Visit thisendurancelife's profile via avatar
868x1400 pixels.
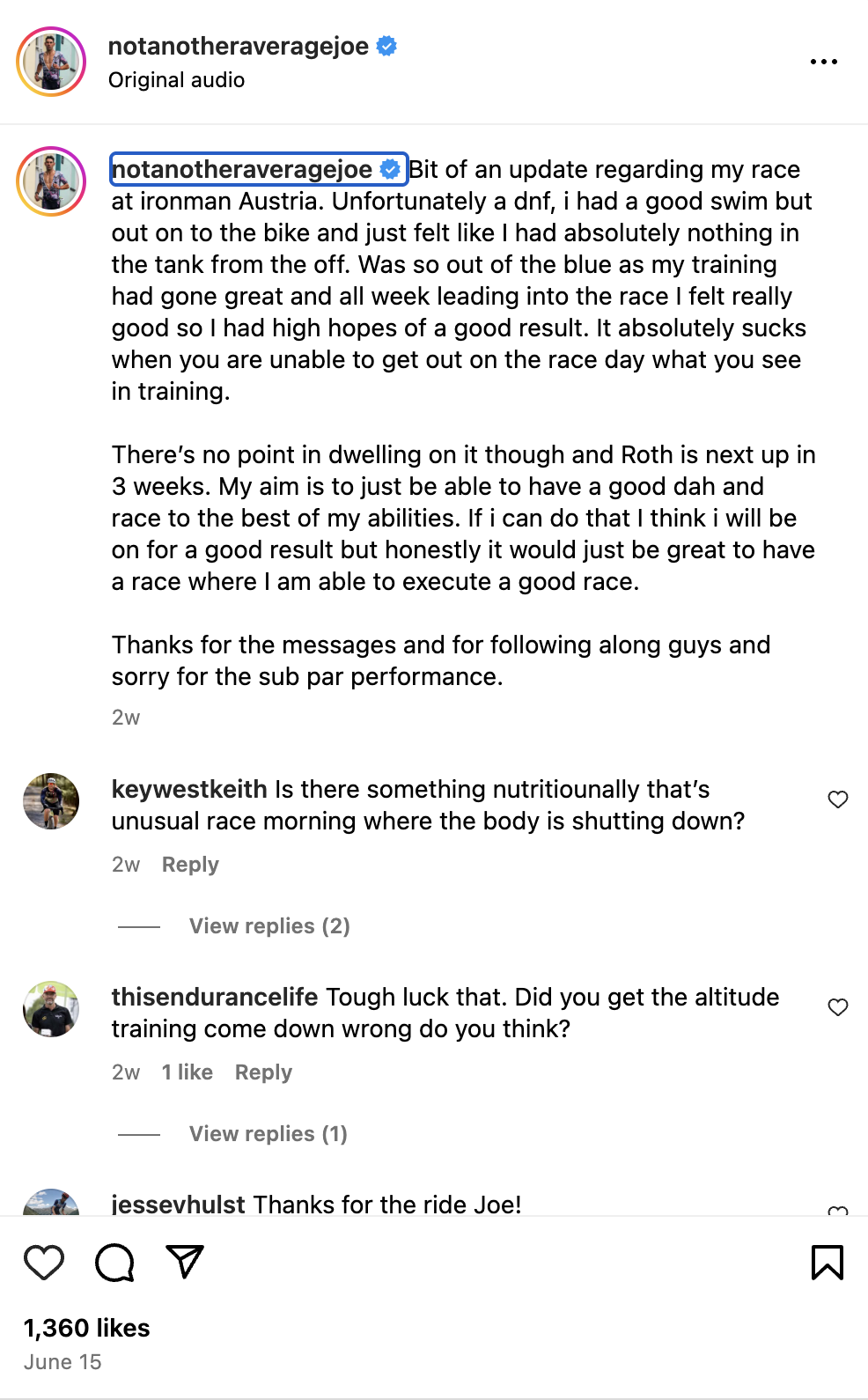tap(51, 1009)
